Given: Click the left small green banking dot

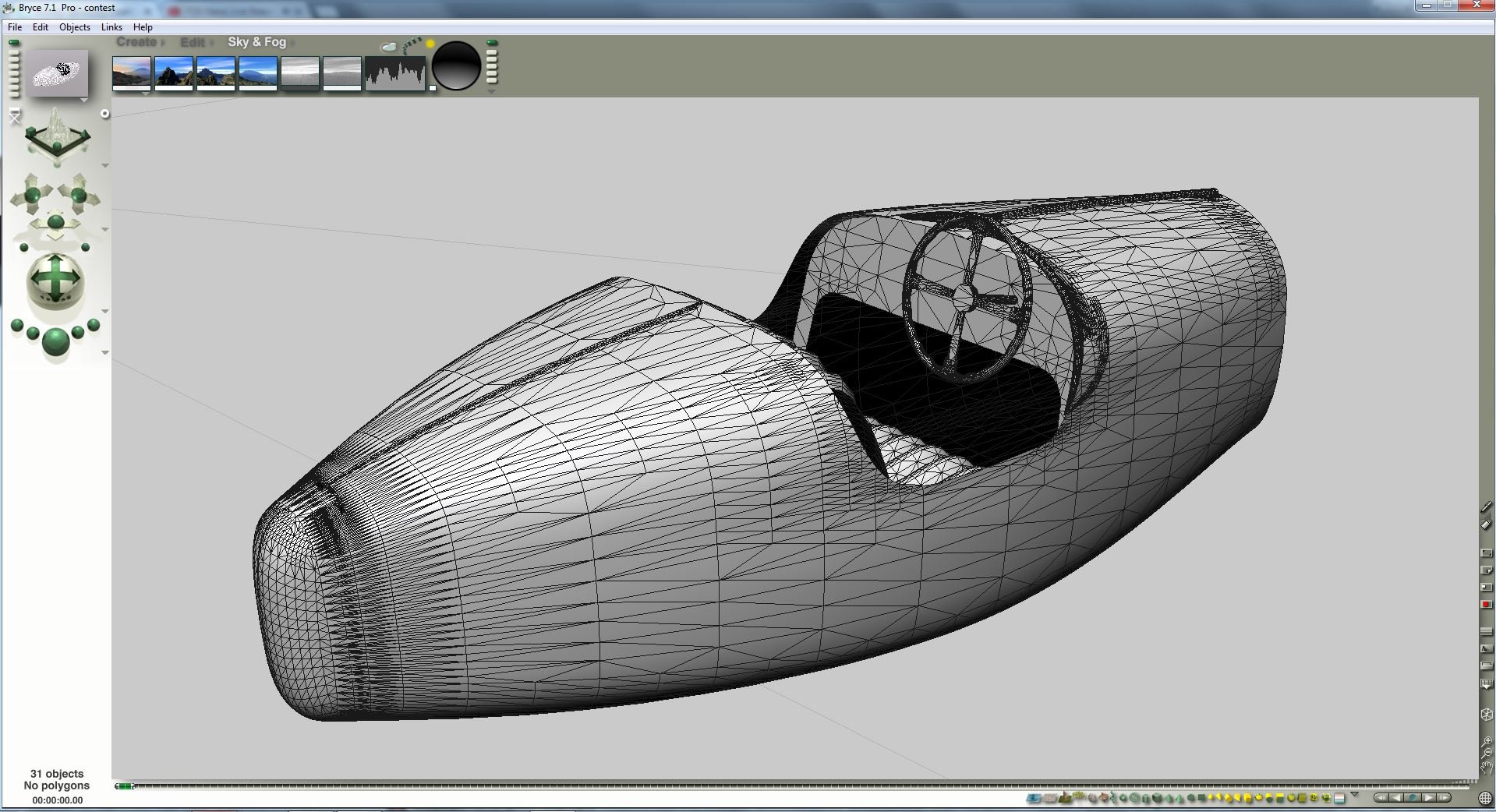Looking at the screenshot, I should click(x=24, y=248).
